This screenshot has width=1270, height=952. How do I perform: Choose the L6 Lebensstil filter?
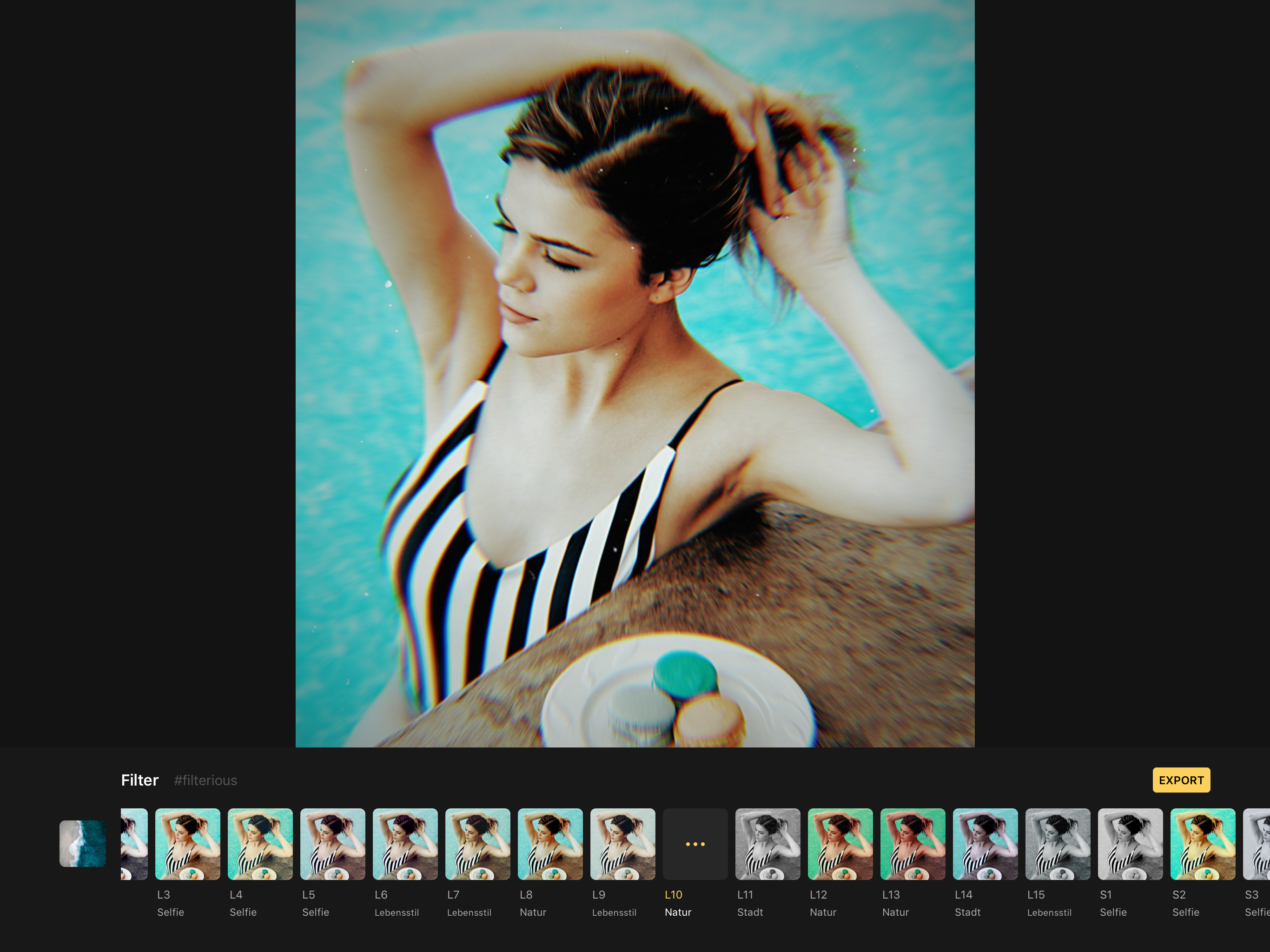(x=405, y=844)
